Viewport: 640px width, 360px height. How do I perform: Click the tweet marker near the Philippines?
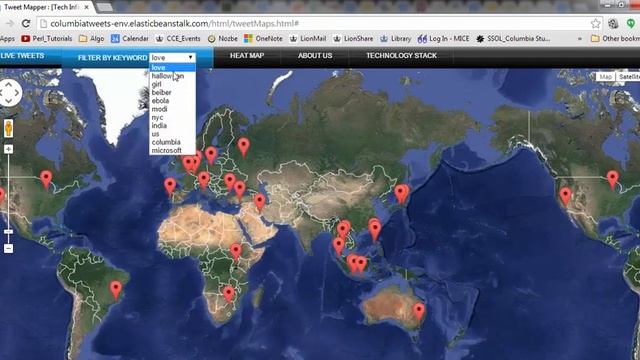coord(375,230)
